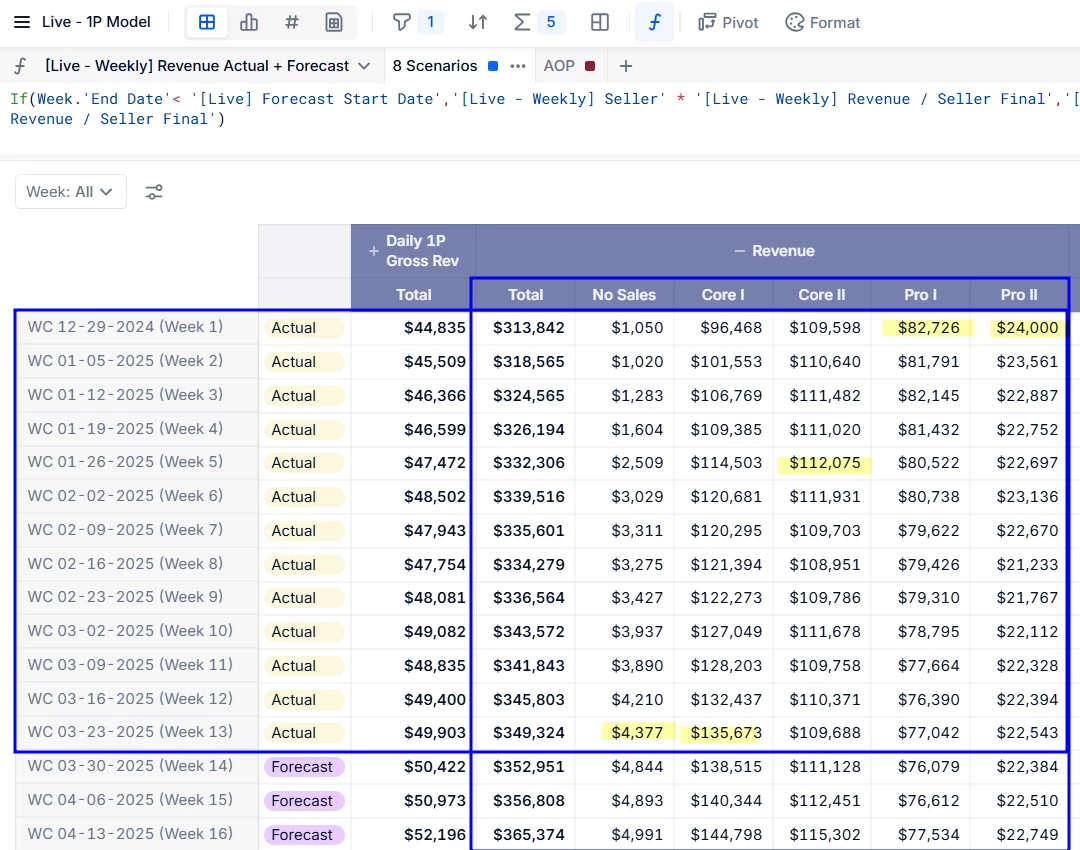This screenshot has height=850, width=1080.
Task: Switch to bar chart view
Action: [x=249, y=22]
